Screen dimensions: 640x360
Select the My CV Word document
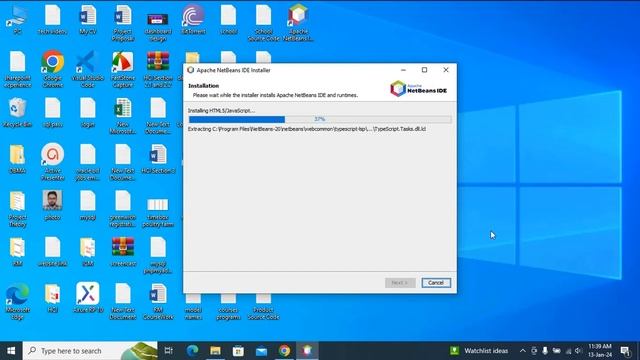click(88, 20)
